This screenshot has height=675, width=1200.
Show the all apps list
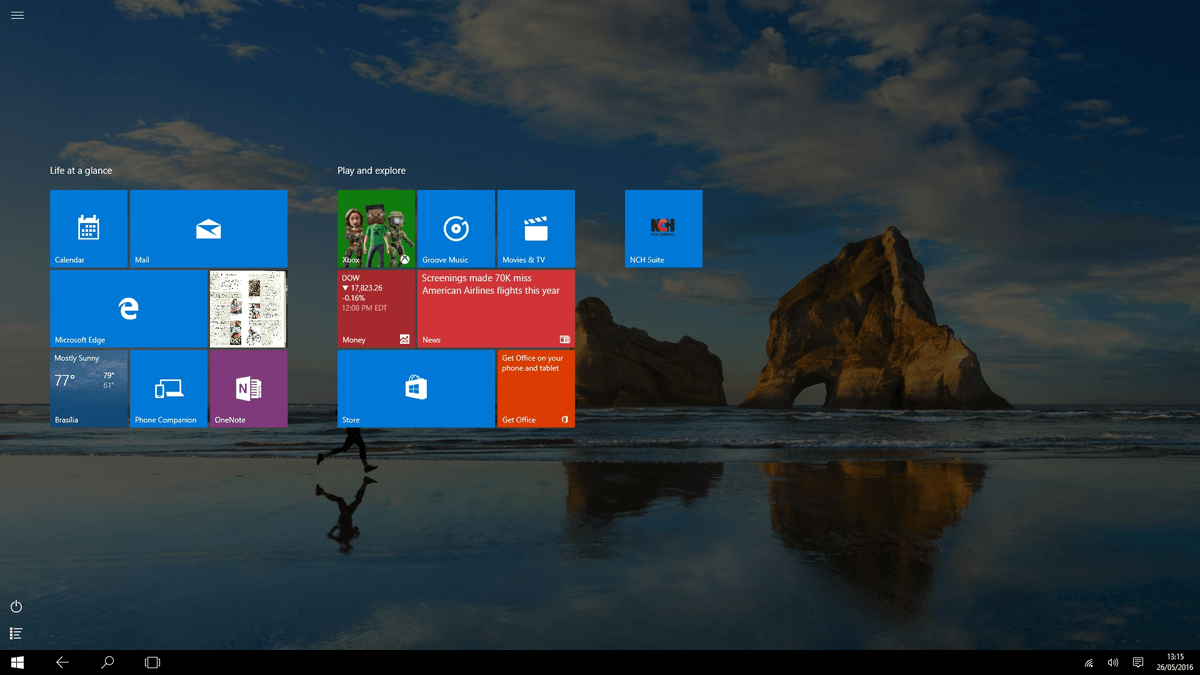(17, 633)
